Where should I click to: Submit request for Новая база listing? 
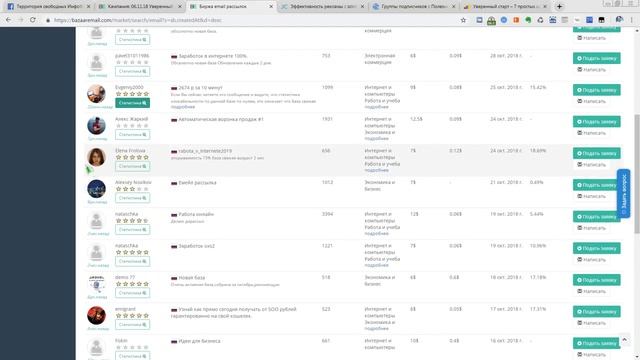coord(596,280)
